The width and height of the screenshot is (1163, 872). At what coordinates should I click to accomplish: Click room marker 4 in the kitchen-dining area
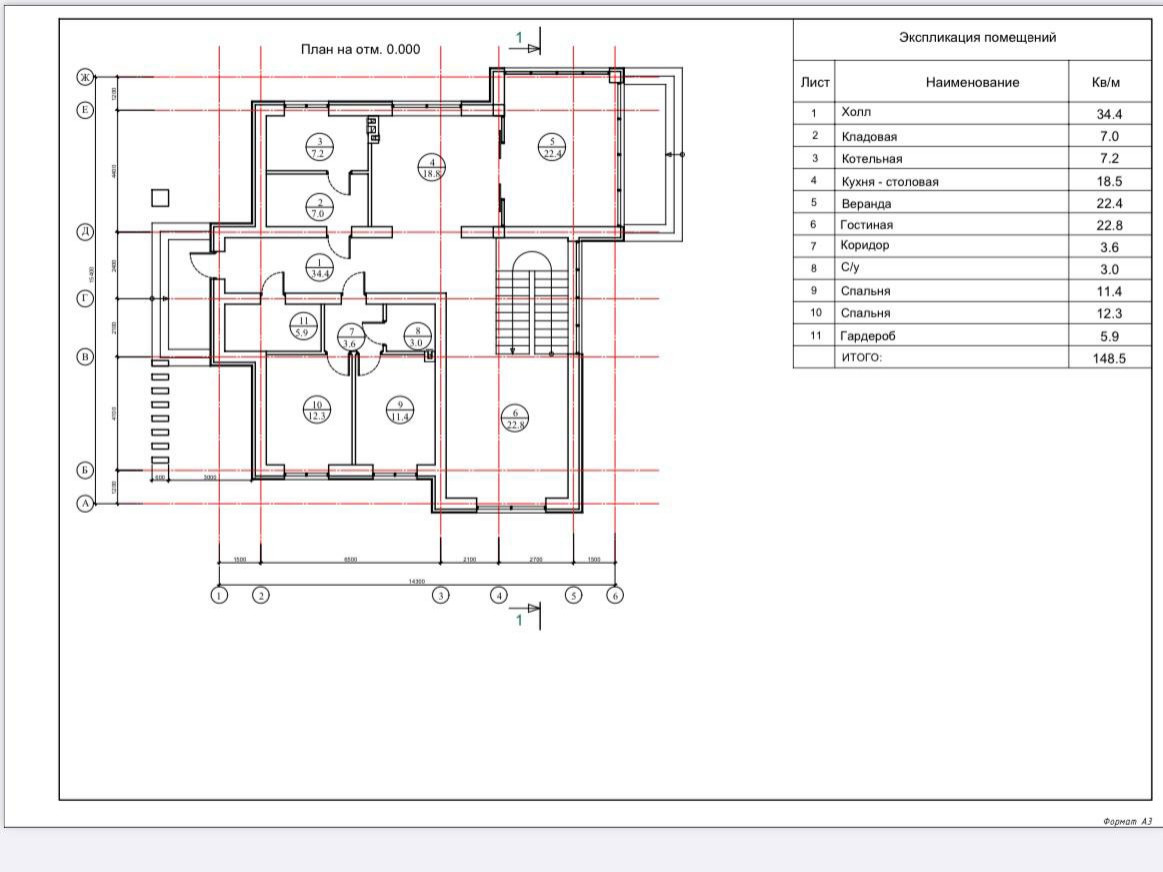pos(431,167)
